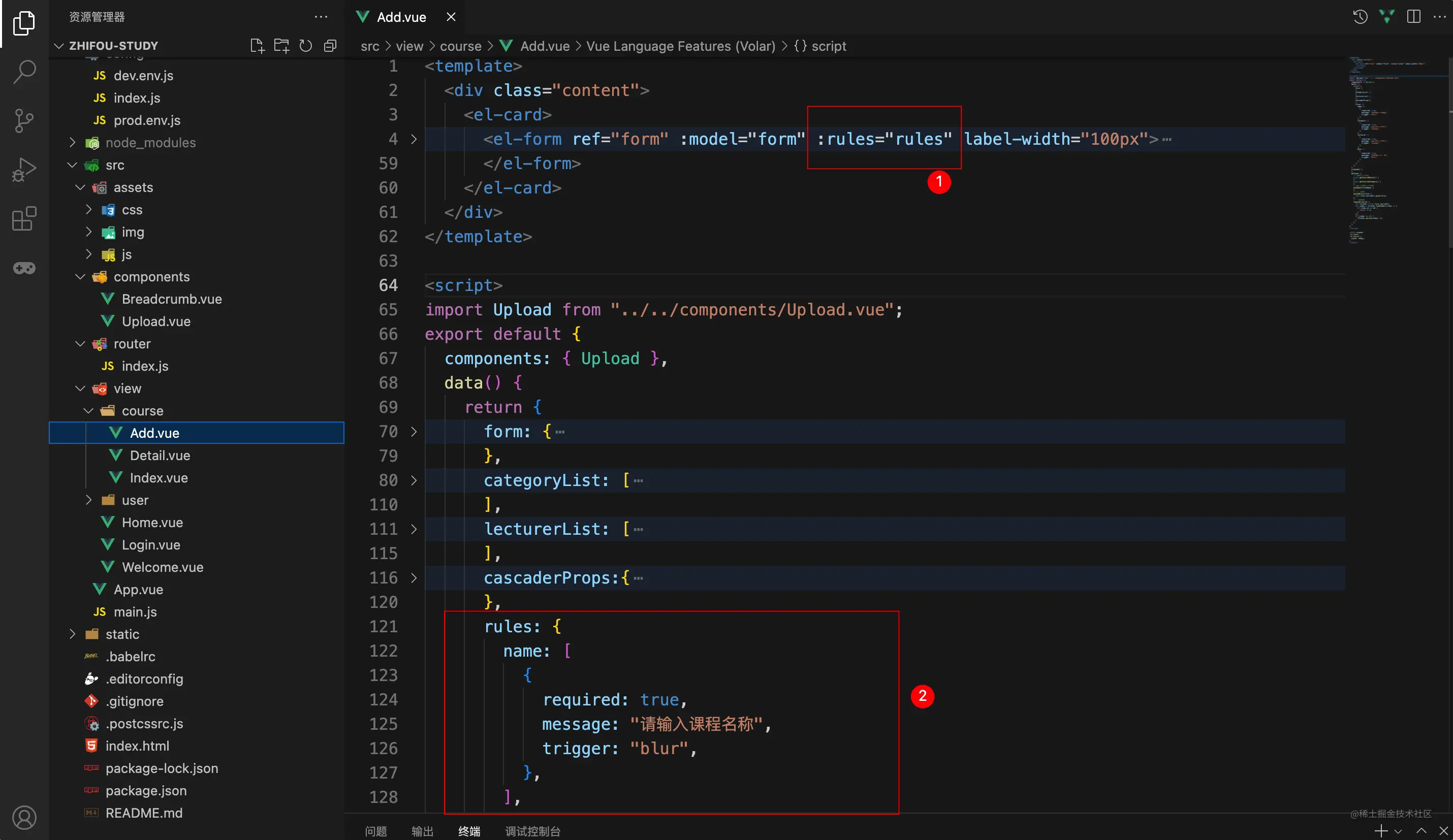
Task: Open the Extensions view
Action: tap(24, 218)
